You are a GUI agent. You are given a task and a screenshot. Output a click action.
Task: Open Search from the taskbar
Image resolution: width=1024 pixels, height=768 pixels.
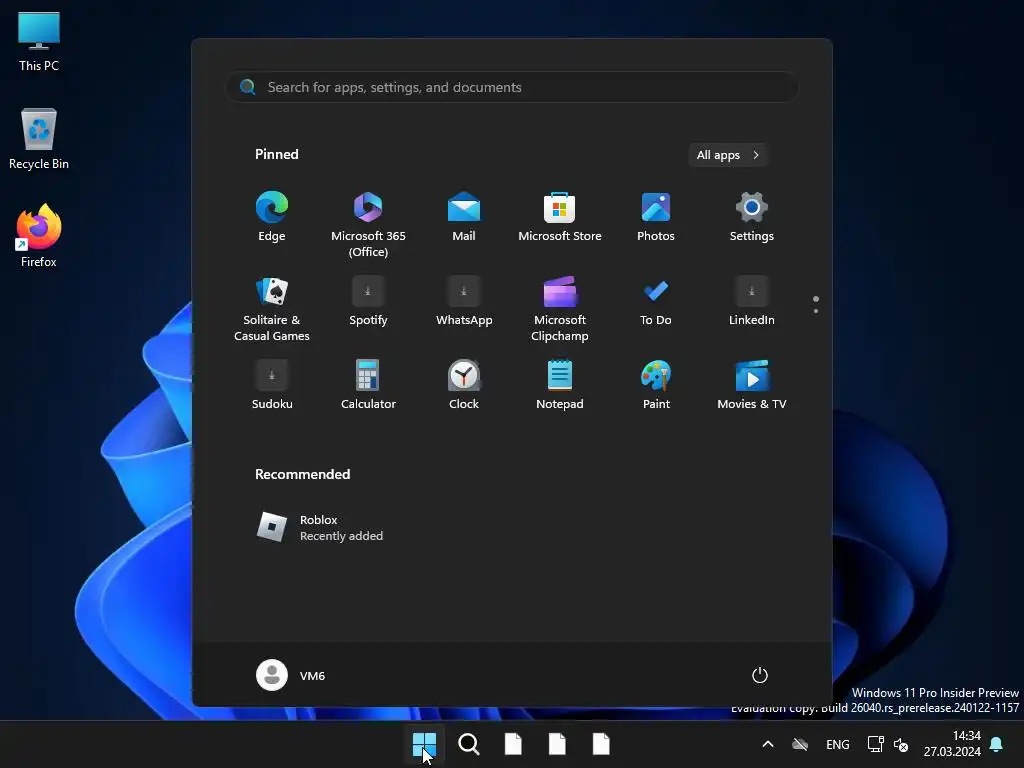468,744
